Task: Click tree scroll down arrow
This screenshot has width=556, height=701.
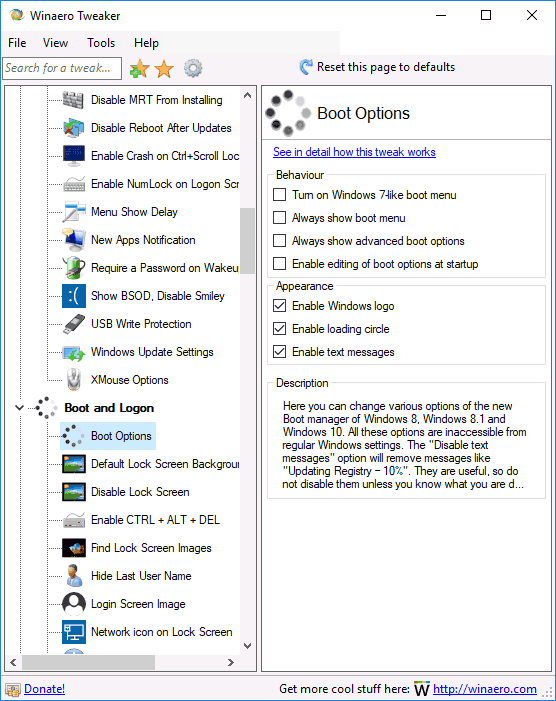Action: click(248, 646)
